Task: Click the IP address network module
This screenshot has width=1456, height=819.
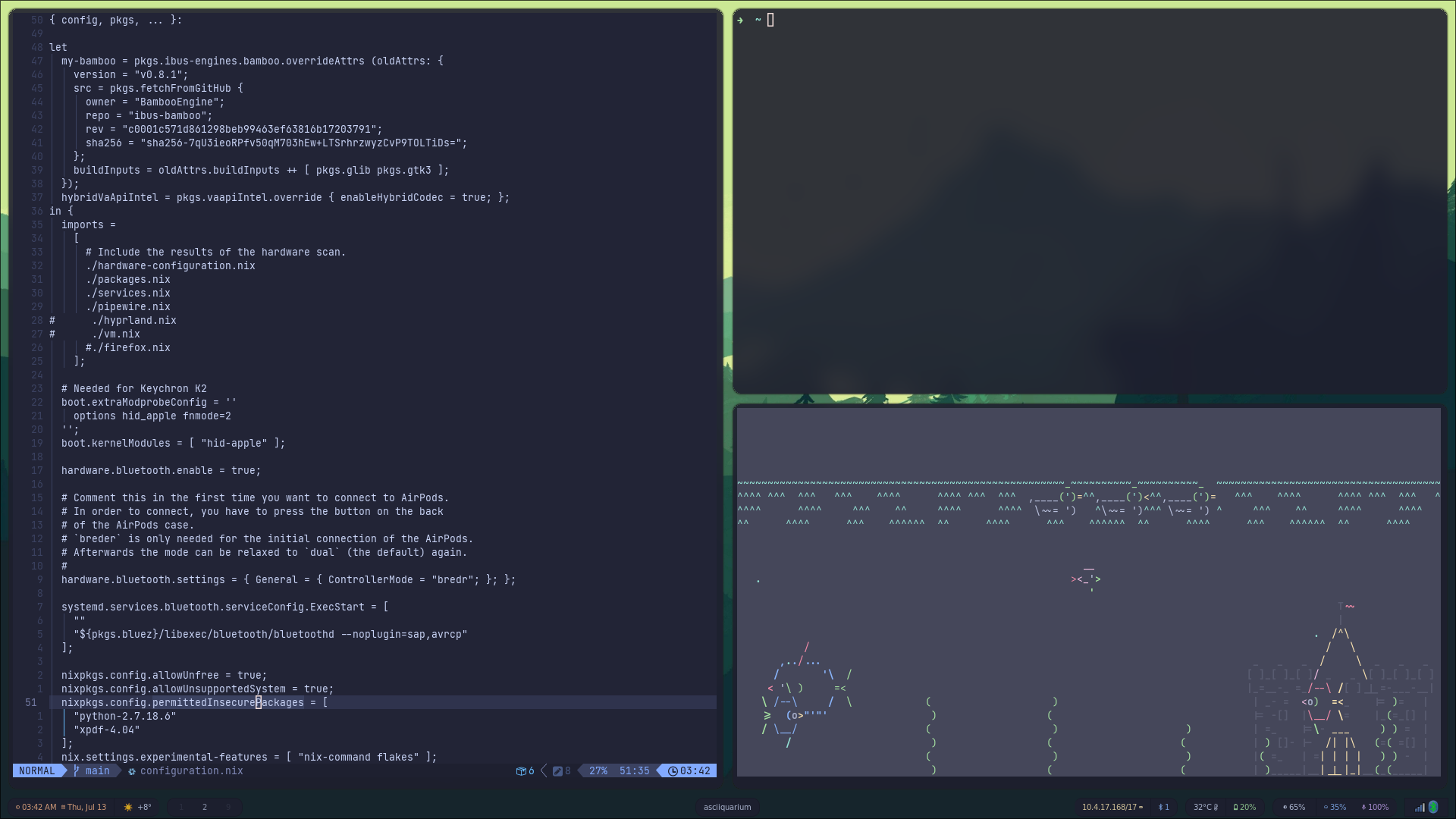Action: click(1111, 807)
